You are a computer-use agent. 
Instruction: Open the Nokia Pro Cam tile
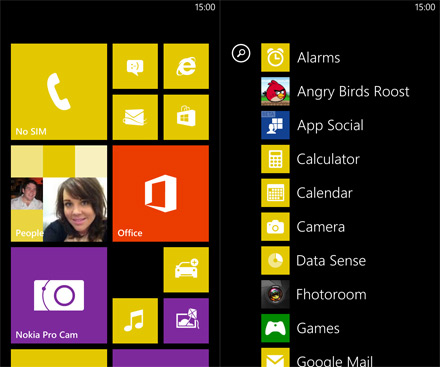(59, 295)
